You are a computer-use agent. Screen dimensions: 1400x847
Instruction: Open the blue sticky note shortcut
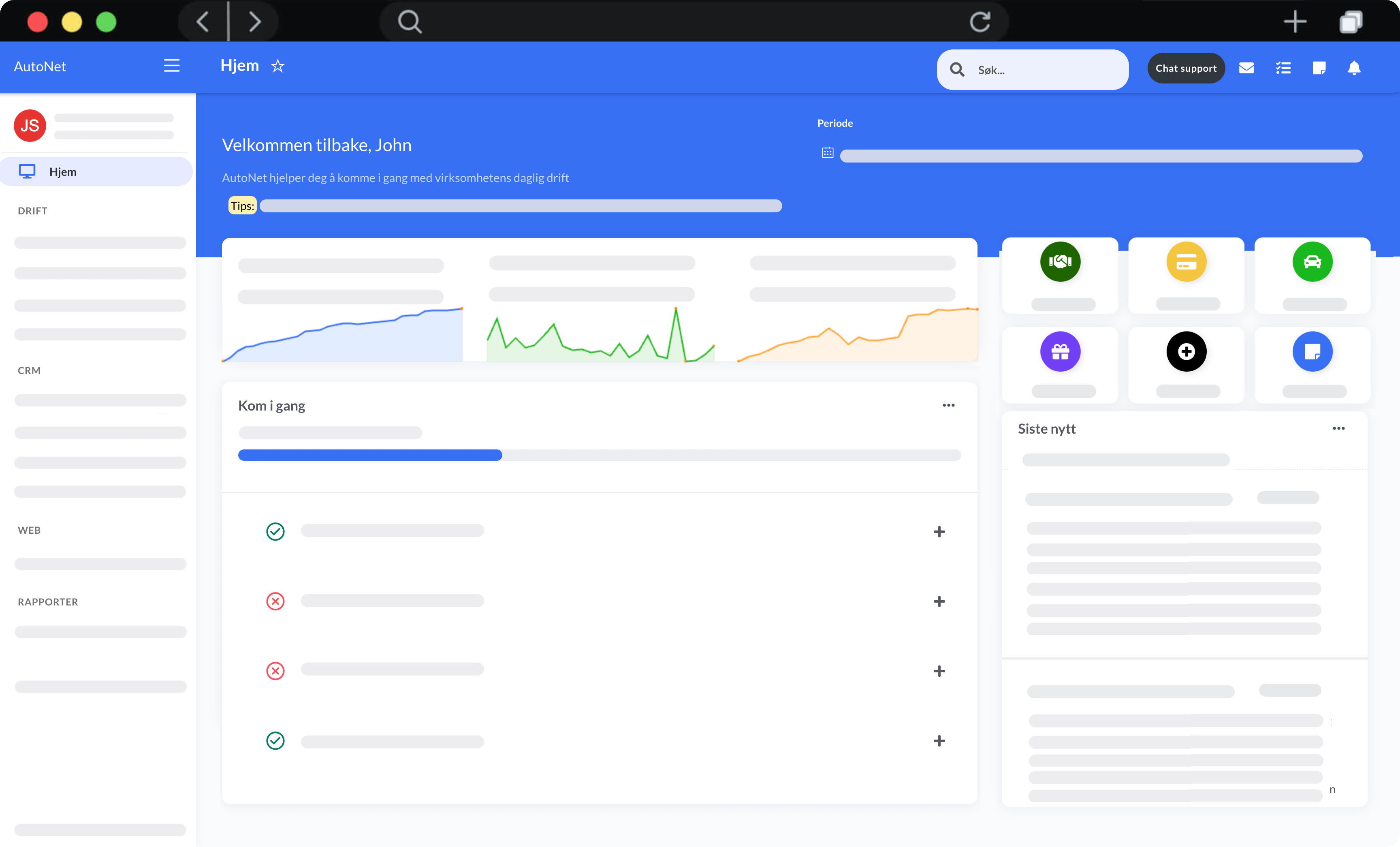[x=1312, y=351]
